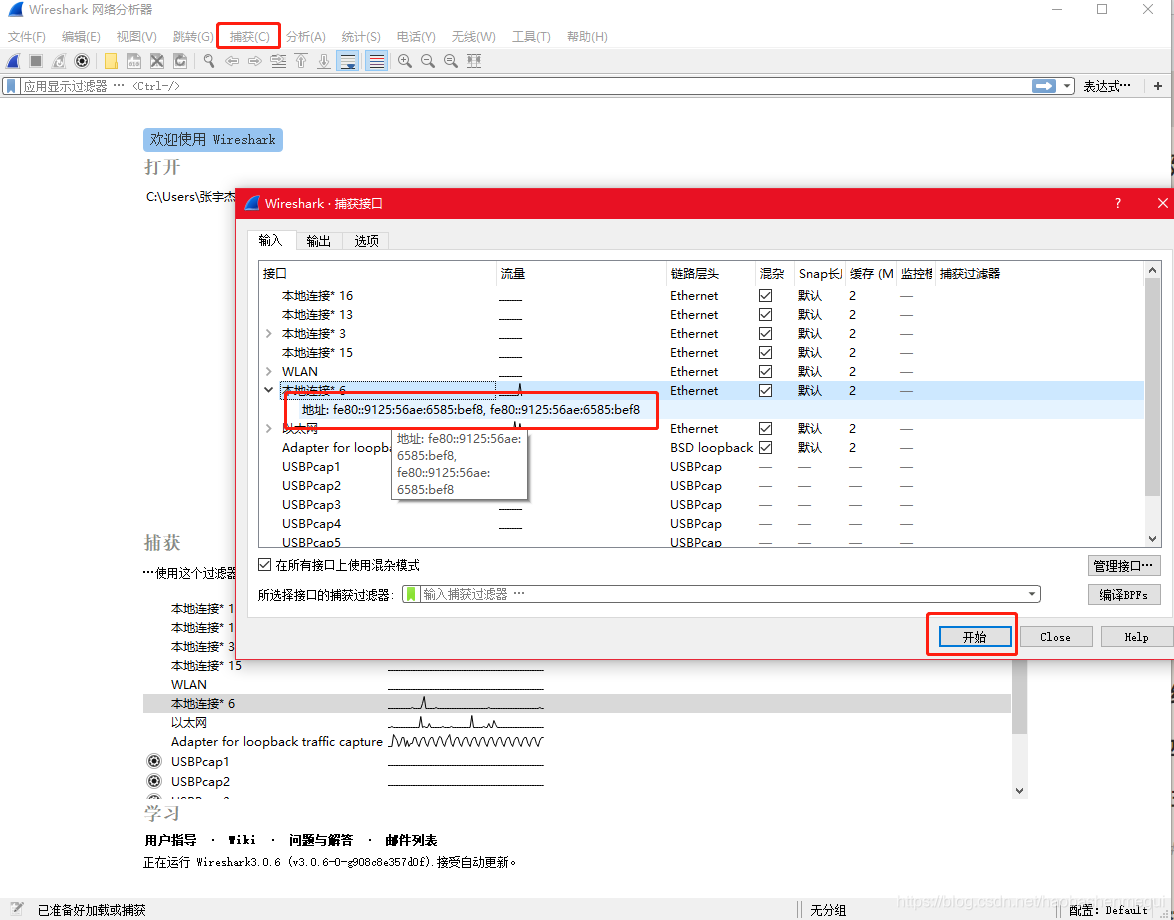Viewport: 1174px width, 920px height.
Task: Click resize columns toolbar icon
Action: point(474,61)
